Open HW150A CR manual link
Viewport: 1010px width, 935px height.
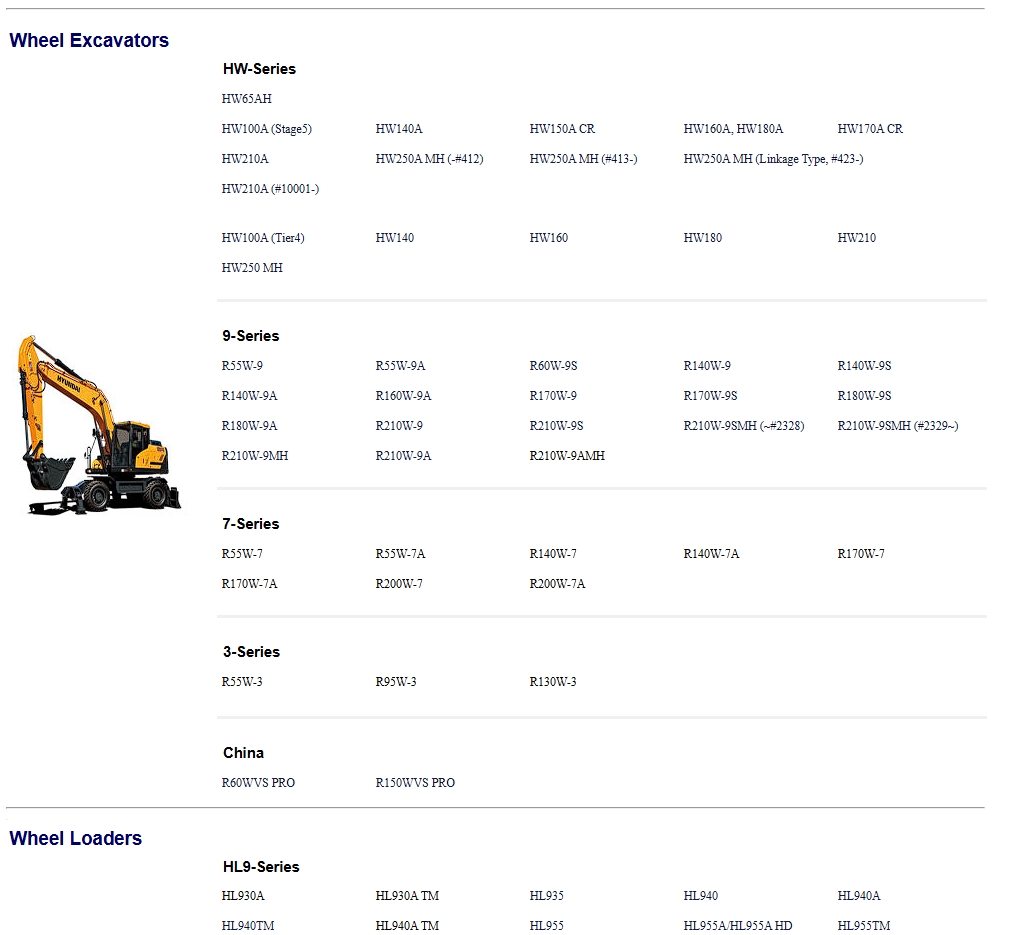tap(562, 129)
